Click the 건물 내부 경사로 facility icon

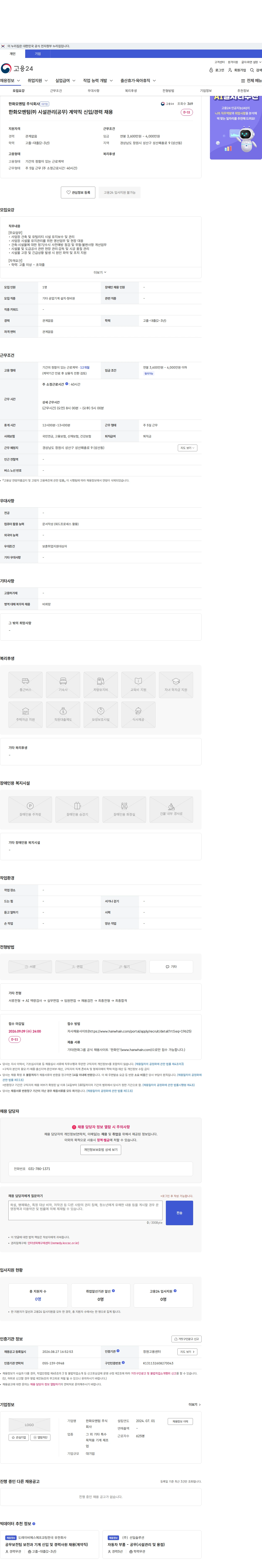coord(171,810)
